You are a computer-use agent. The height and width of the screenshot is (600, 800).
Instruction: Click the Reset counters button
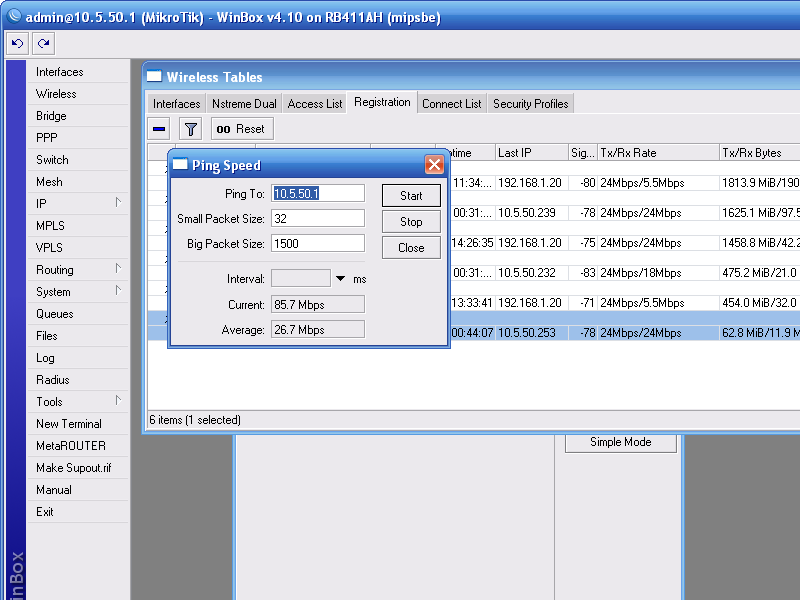point(242,129)
